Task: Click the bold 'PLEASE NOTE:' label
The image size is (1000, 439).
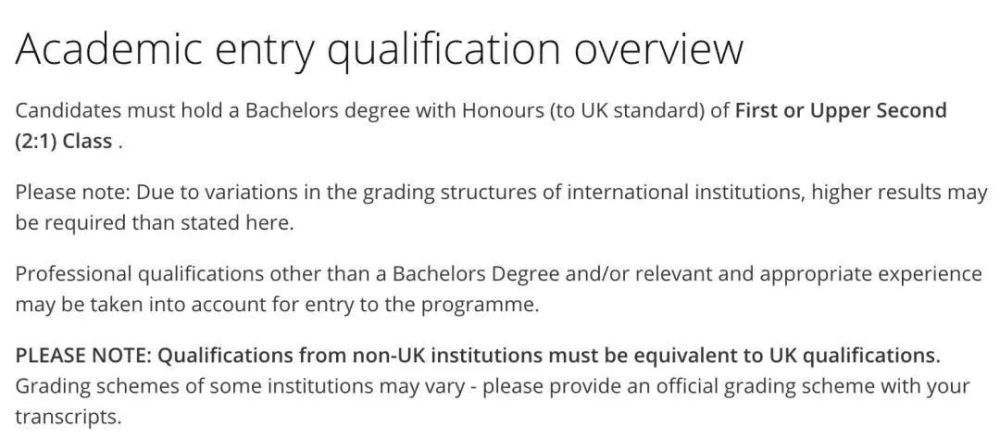Action: pos(83,355)
